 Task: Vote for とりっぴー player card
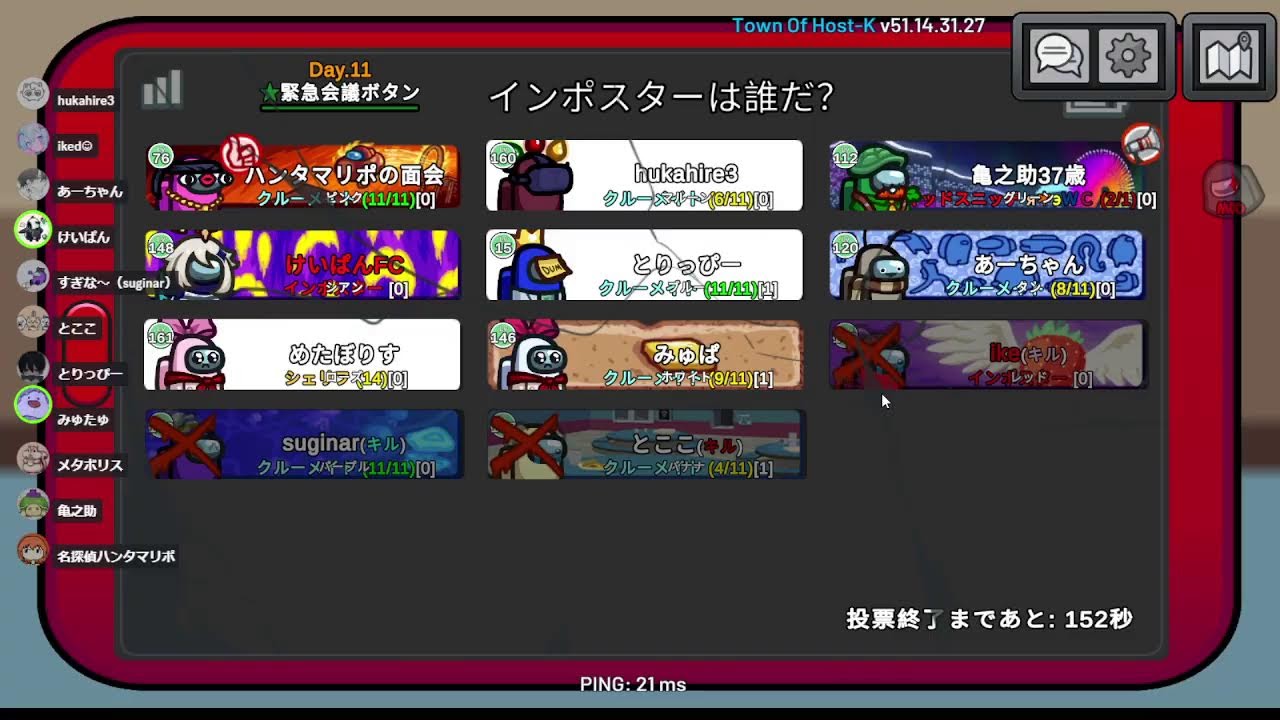pyautogui.click(x=644, y=265)
